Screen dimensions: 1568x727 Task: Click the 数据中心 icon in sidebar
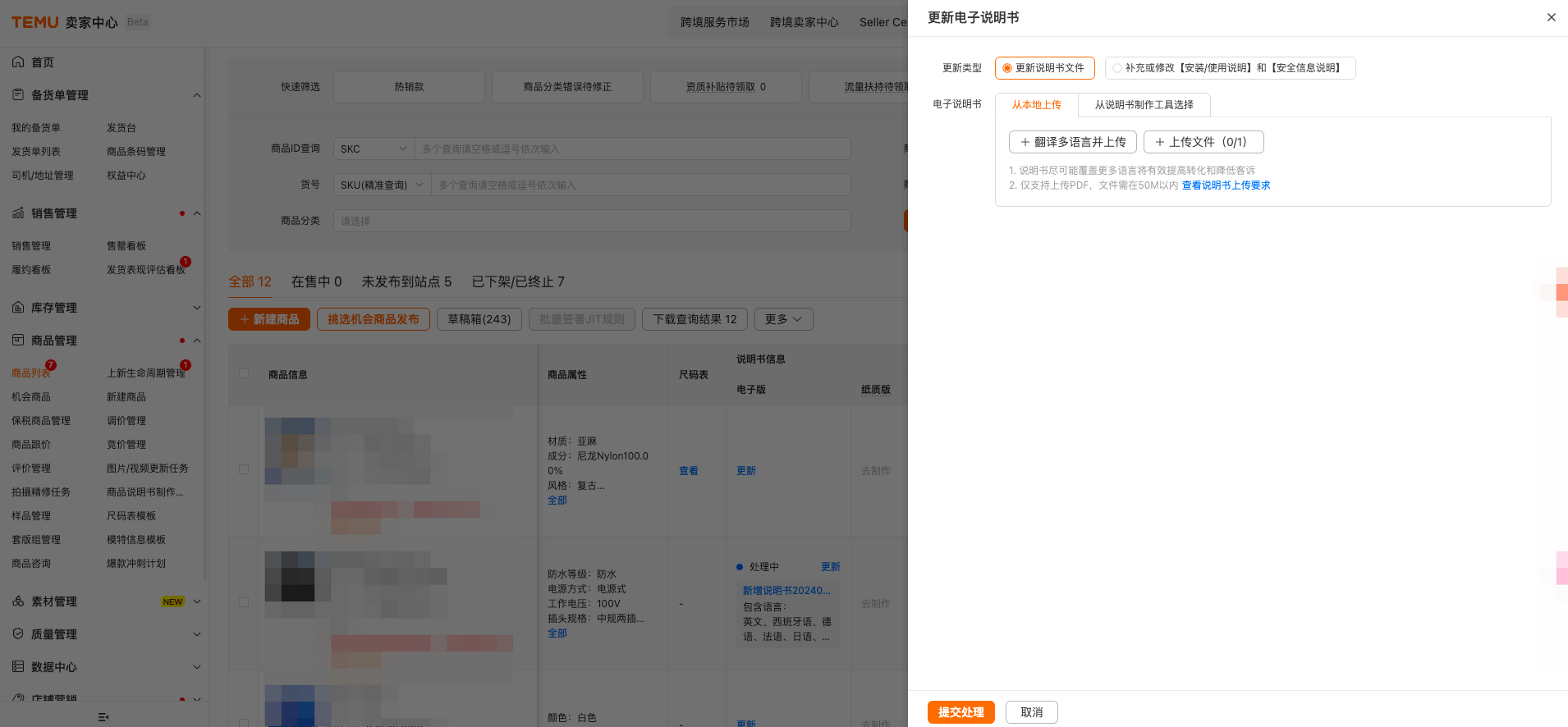[x=18, y=667]
